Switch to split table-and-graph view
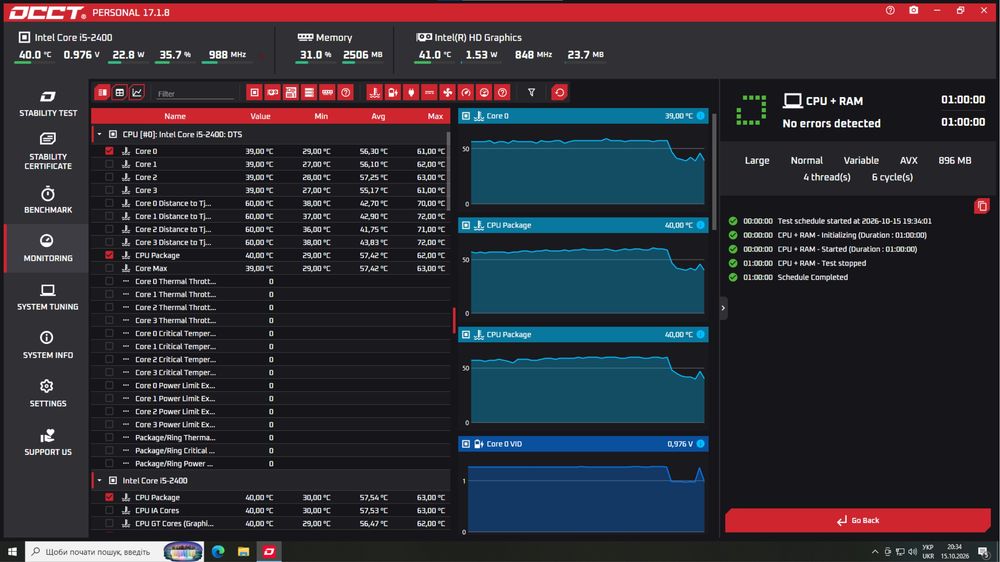Viewport: 1000px width, 562px height. (x=102, y=92)
